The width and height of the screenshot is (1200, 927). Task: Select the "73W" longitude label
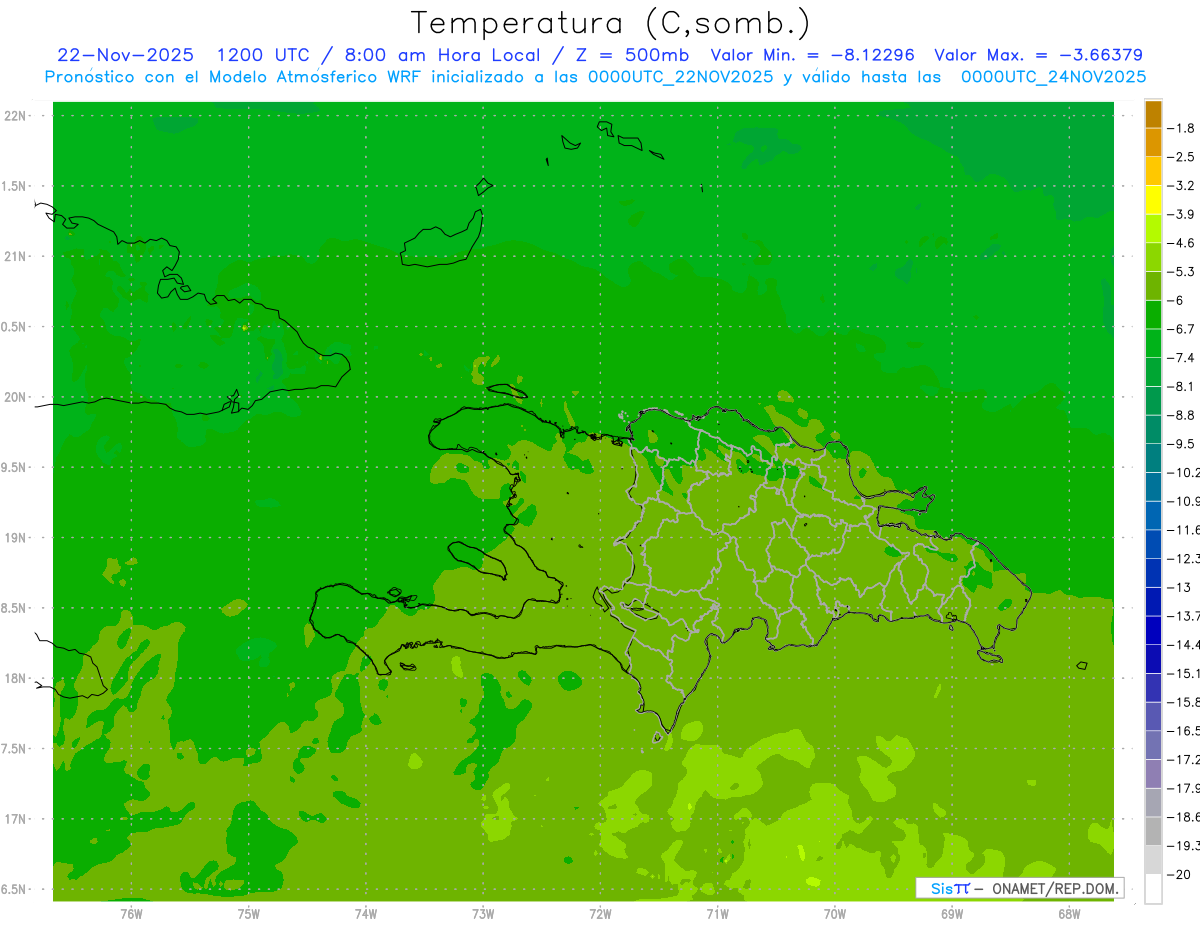click(483, 913)
